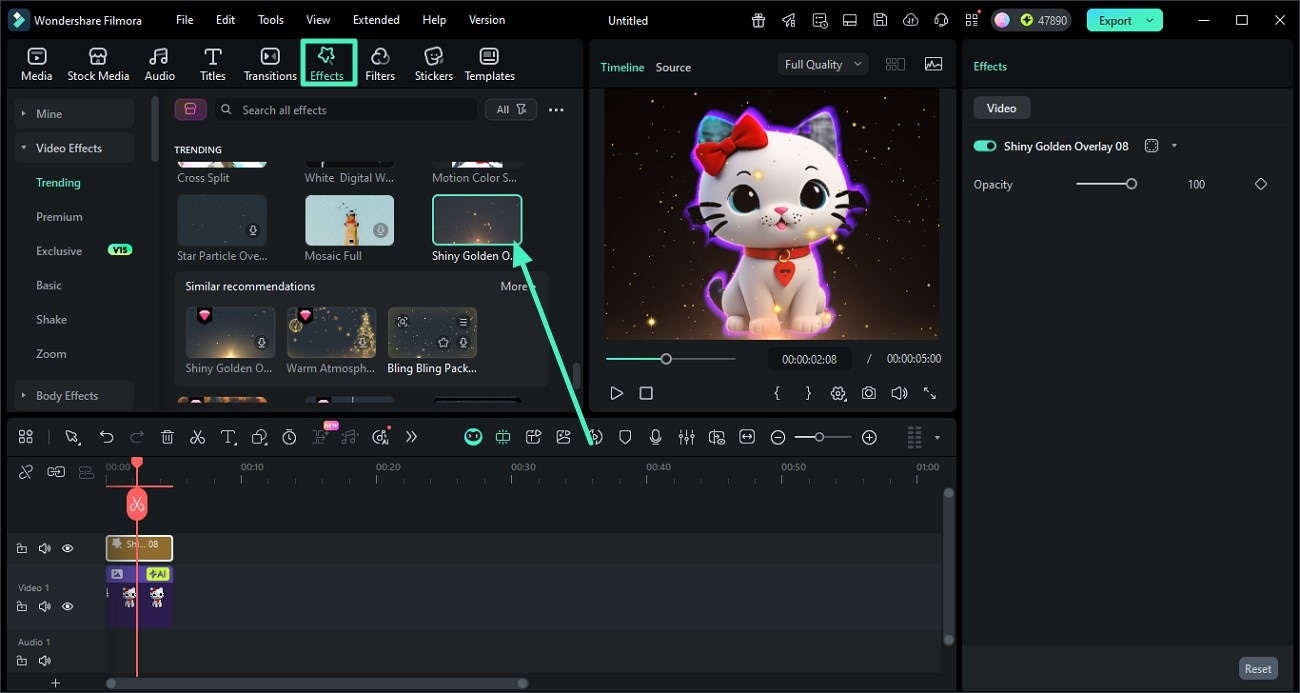Open the Text tool
The width and height of the screenshot is (1300, 693).
pos(226,437)
